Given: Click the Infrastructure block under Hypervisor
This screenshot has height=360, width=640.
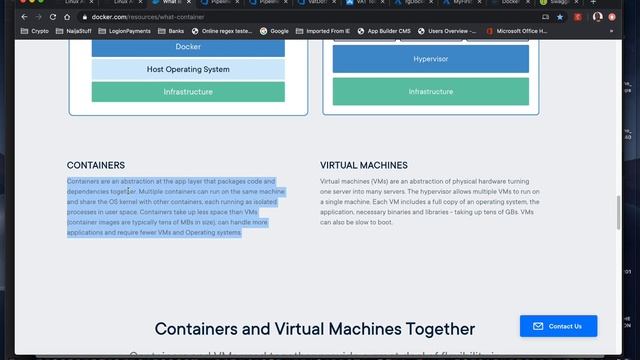Looking at the screenshot, I should (431, 92).
